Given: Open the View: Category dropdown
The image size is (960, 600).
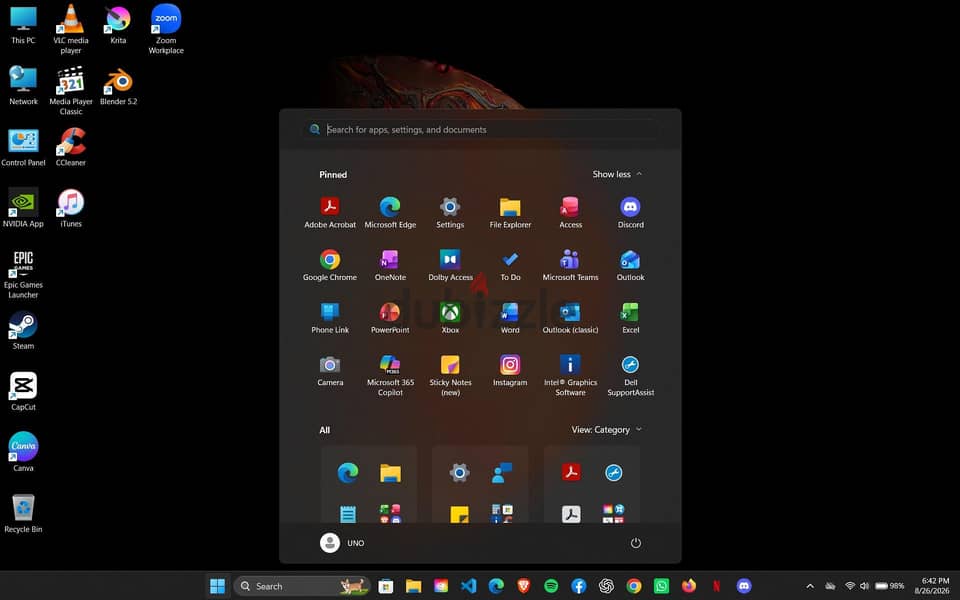Looking at the screenshot, I should point(606,430).
